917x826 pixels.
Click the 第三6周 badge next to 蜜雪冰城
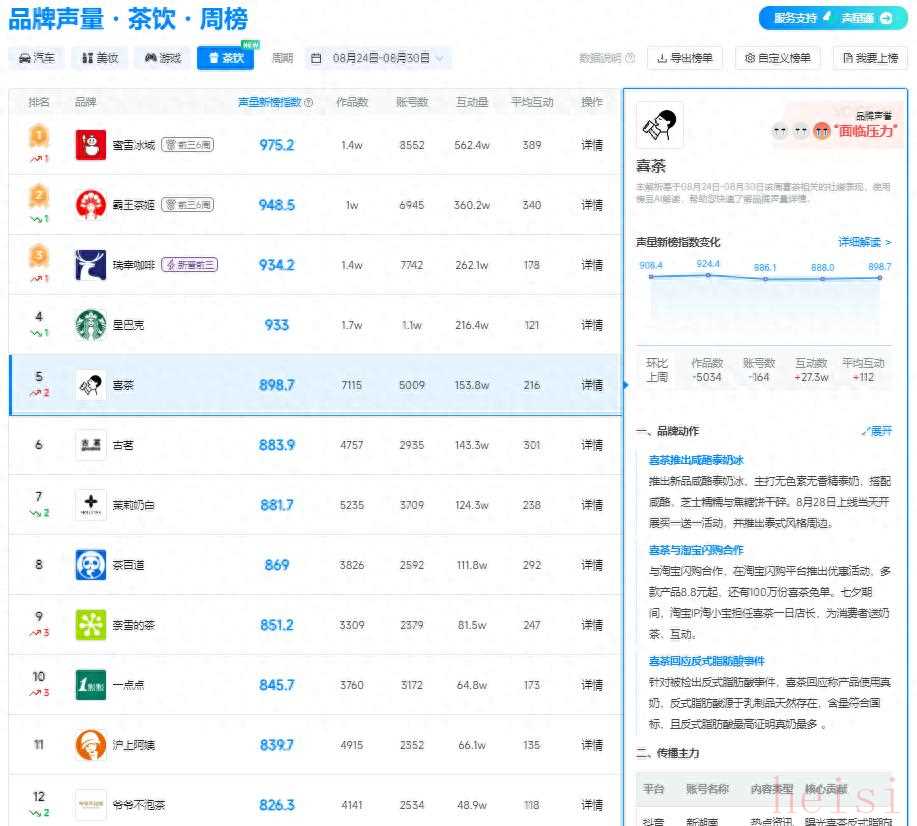(187, 144)
